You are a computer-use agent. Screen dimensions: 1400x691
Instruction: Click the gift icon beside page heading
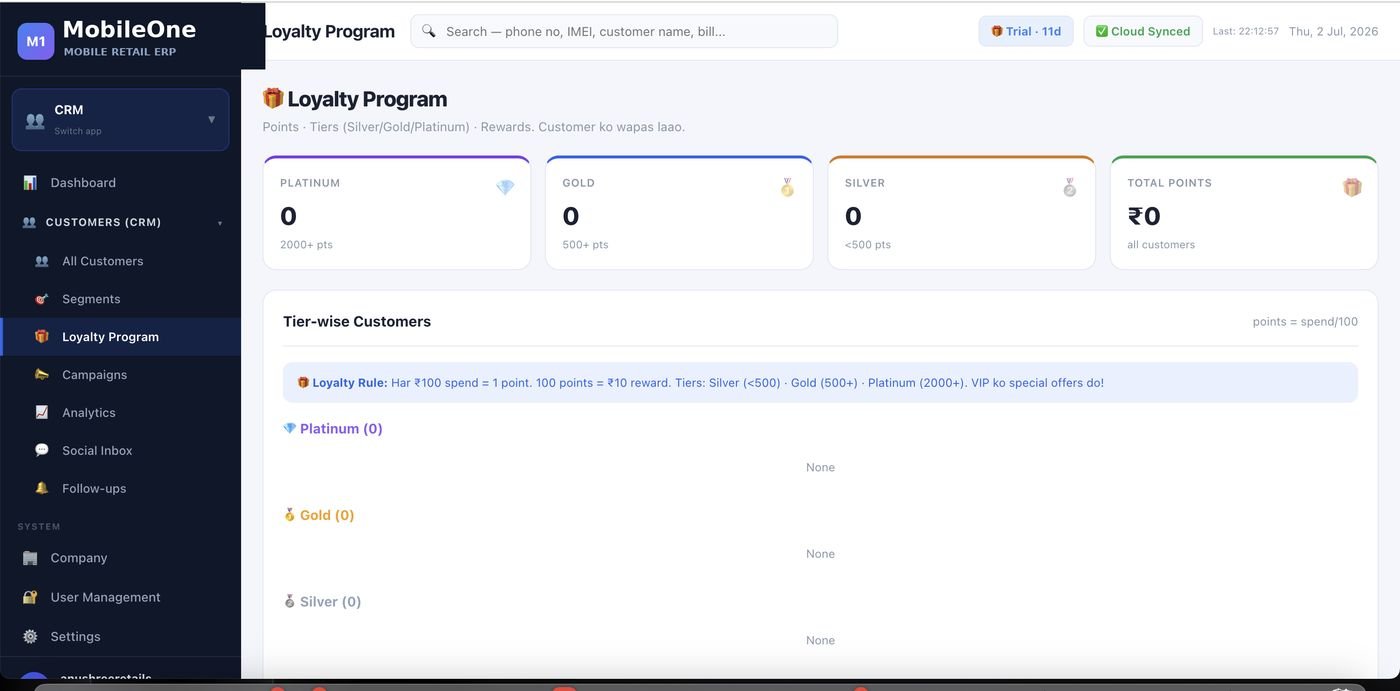tap(273, 98)
